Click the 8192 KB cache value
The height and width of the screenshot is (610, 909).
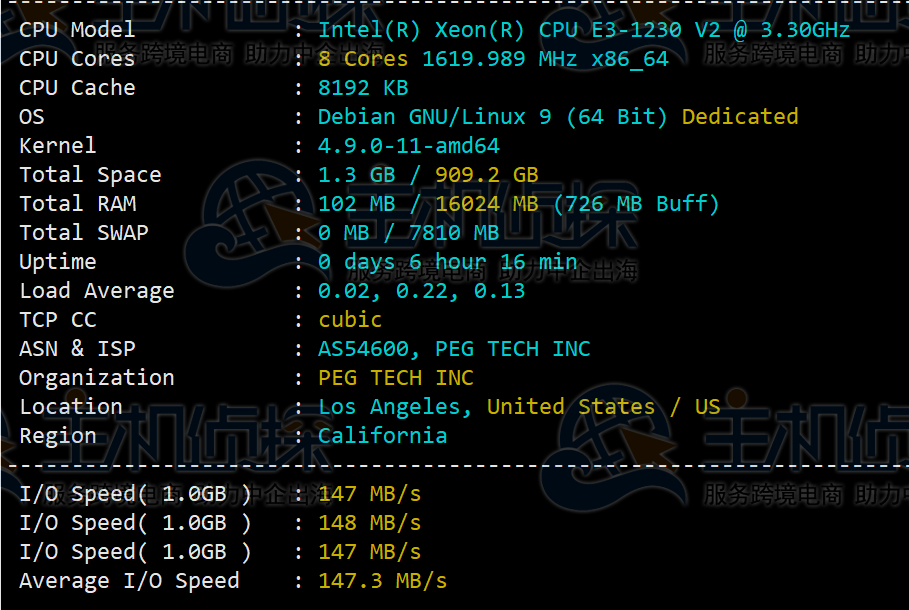coord(363,88)
